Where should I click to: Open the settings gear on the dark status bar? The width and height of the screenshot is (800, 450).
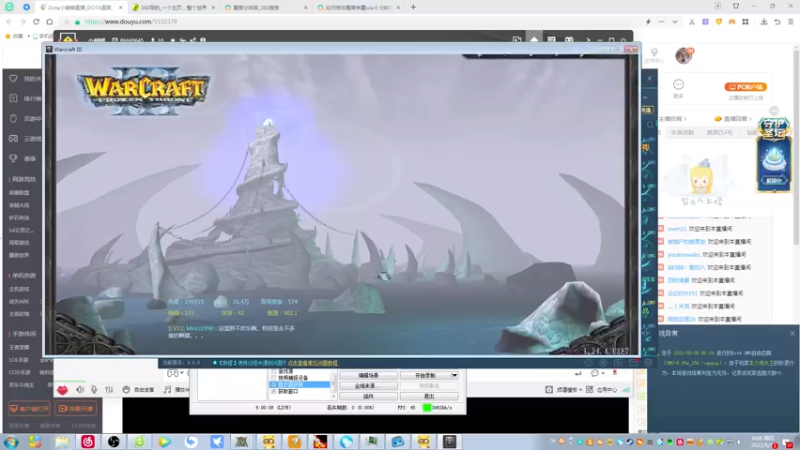click(648, 363)
